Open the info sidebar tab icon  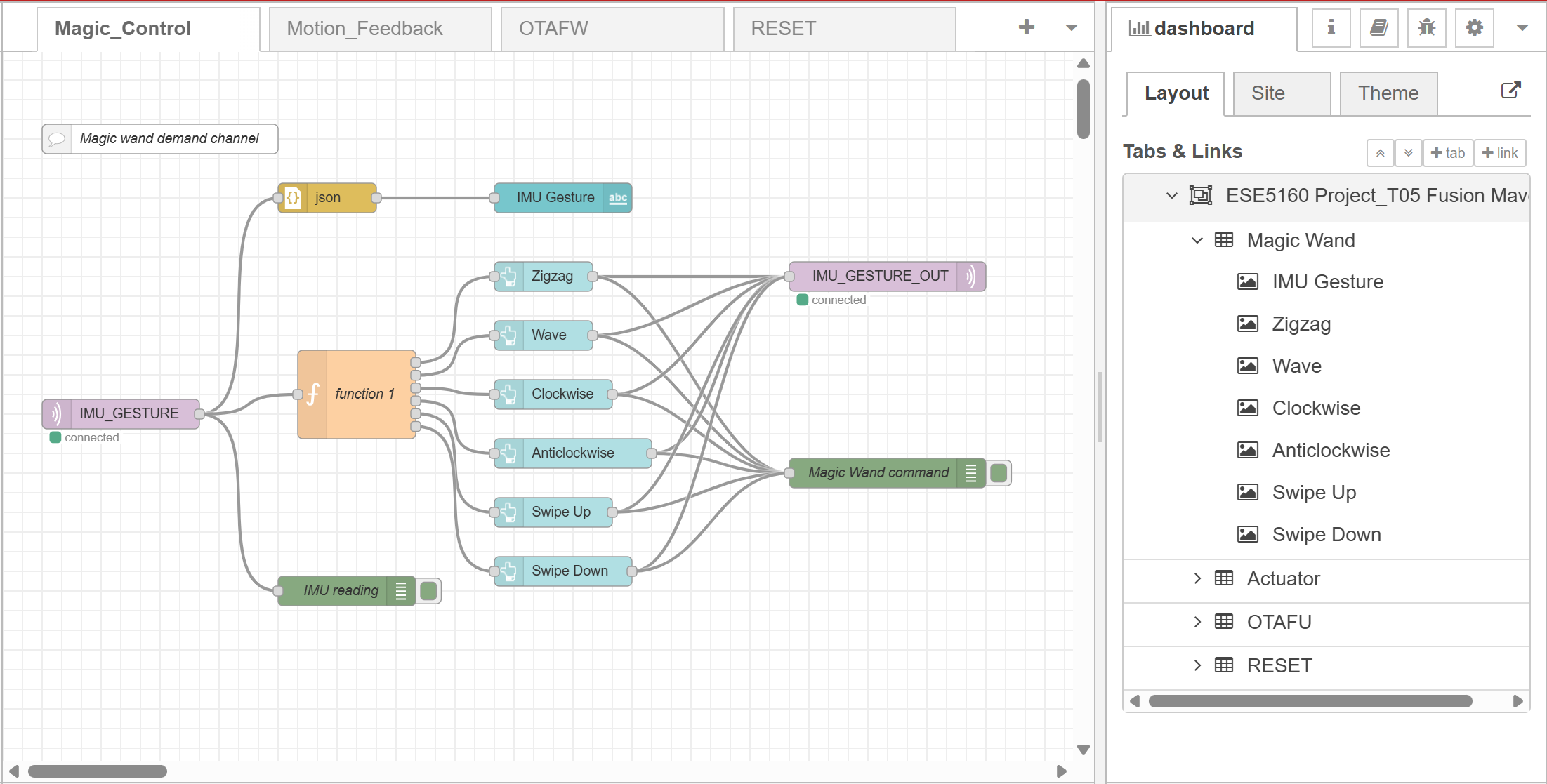tap(1331, 28)
